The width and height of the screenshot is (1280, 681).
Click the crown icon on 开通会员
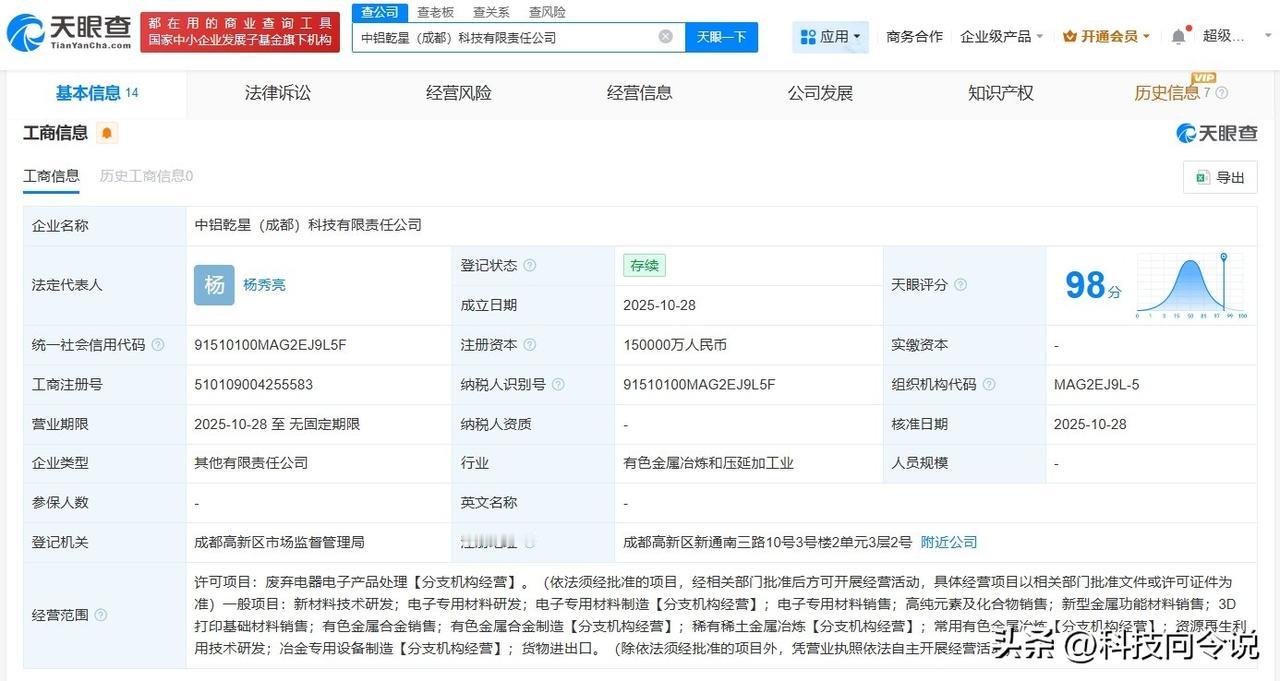click(1070, 36)
